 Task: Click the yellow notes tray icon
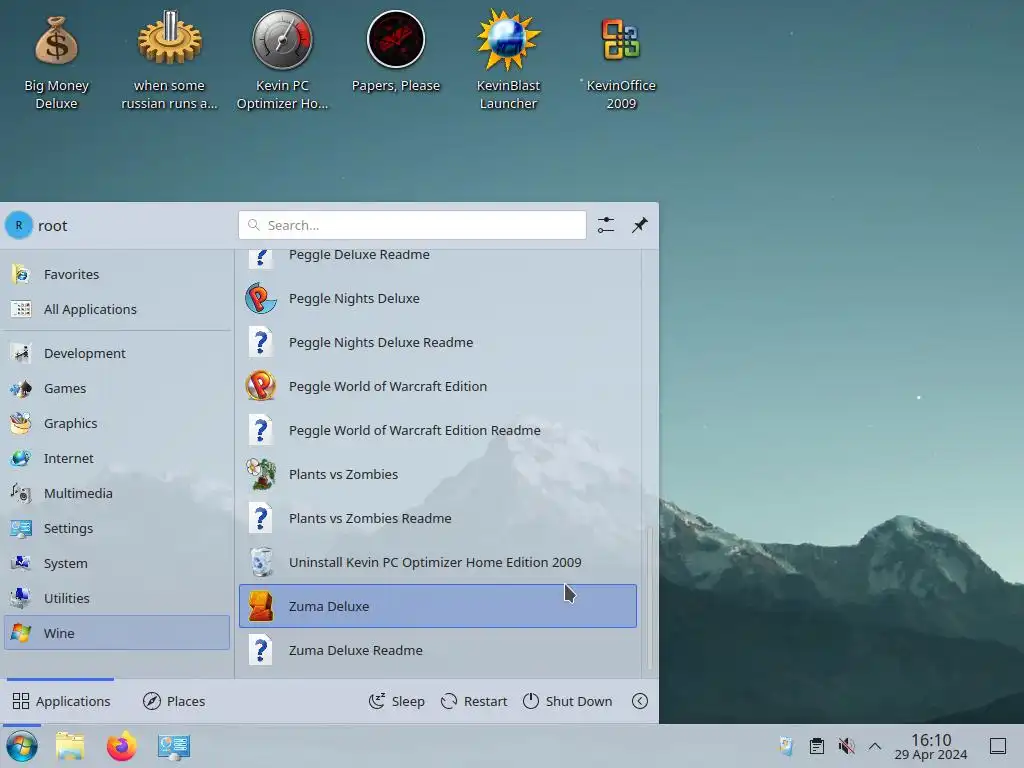[786, 746]
